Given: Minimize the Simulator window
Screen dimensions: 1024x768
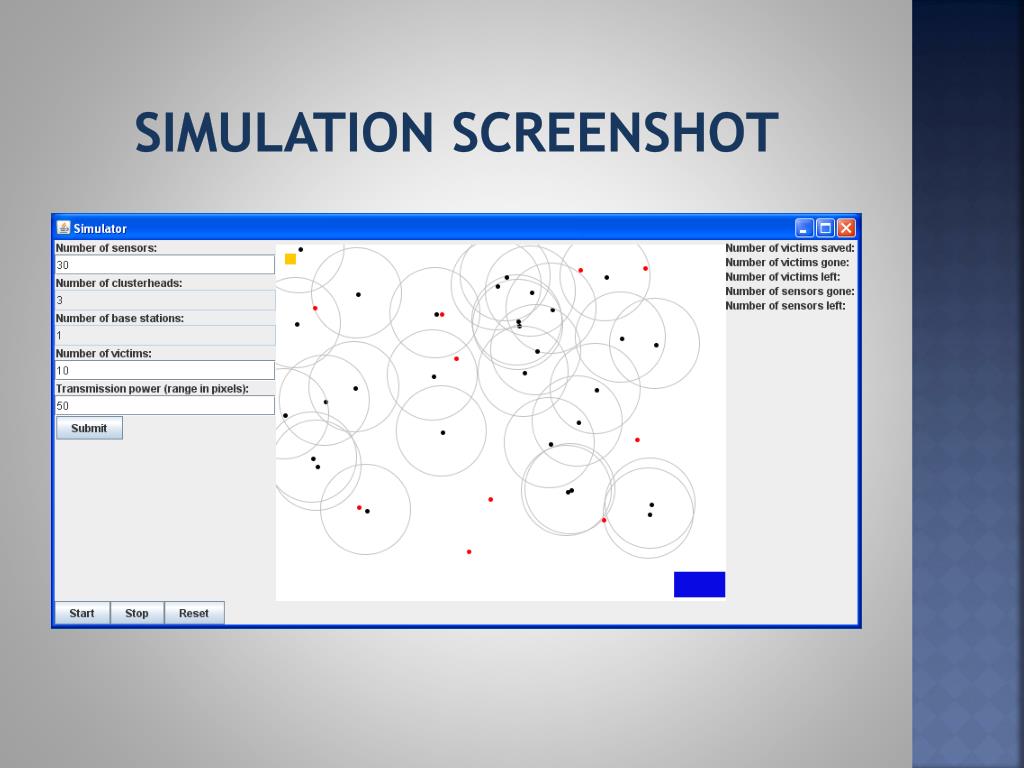Looking at the screenshot, I should (x=804, y=228).
